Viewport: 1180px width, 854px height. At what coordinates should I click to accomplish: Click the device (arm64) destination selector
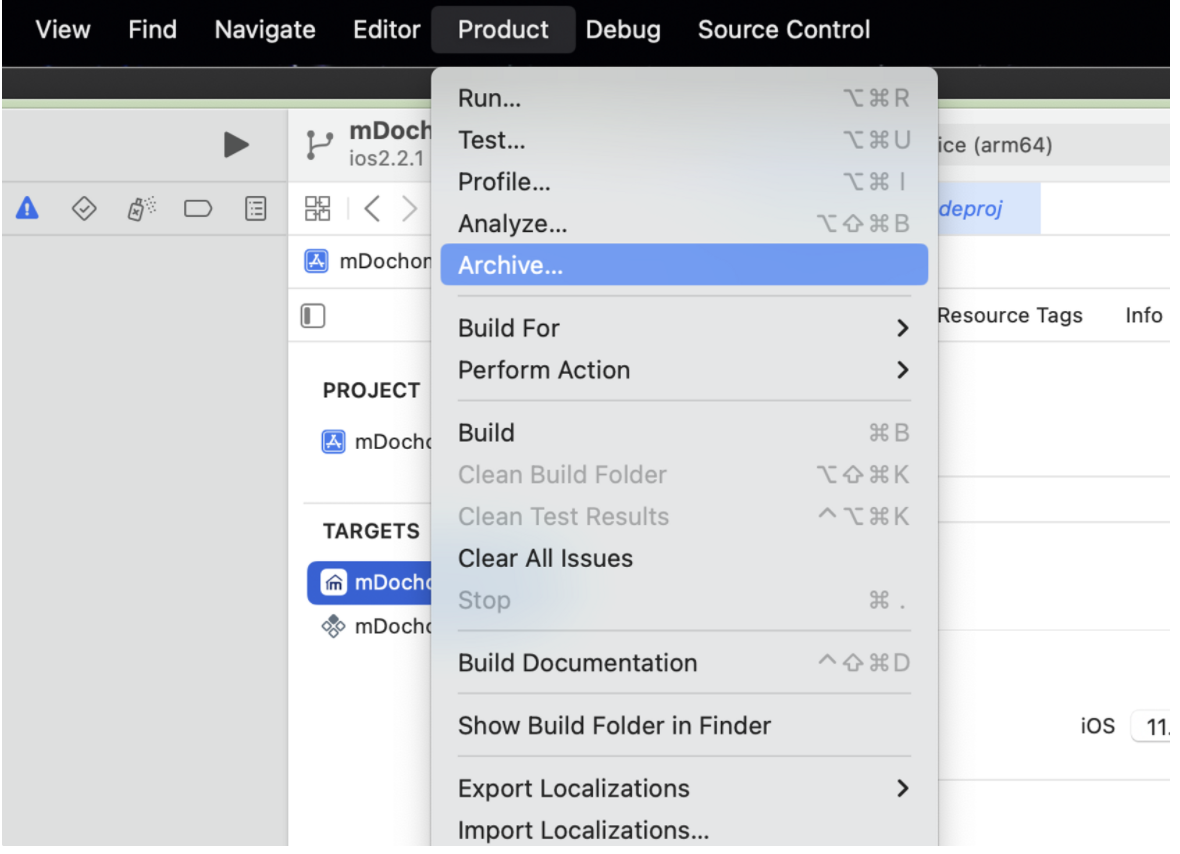click(995, 144)
